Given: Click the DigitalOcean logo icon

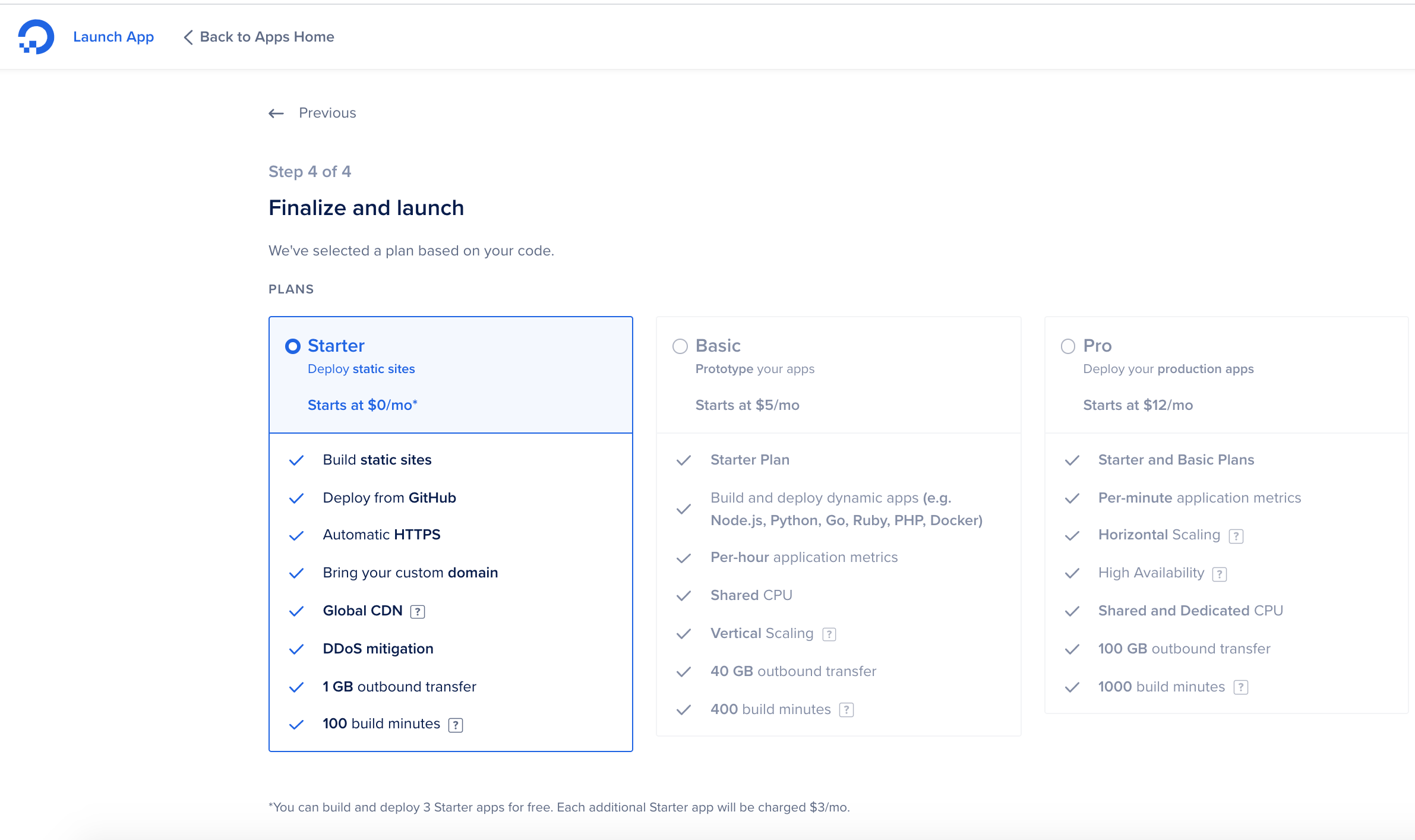Looking at the screenshot, I should [x=36, y=37].
